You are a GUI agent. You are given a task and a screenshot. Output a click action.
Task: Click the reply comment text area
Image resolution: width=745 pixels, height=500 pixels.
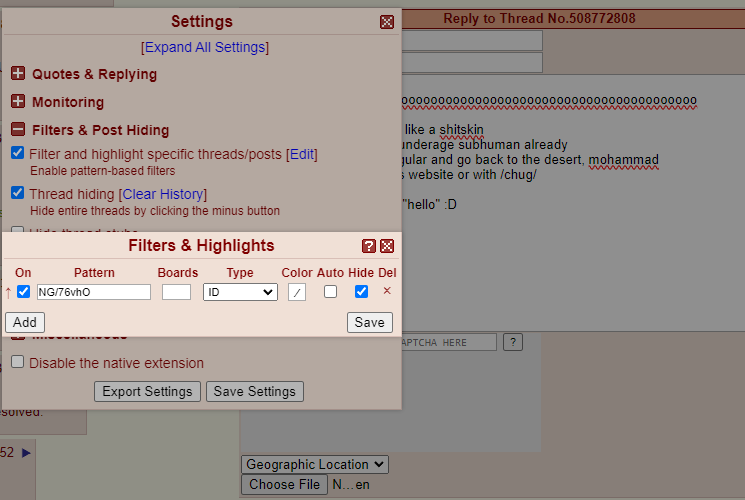pos(573,203)
